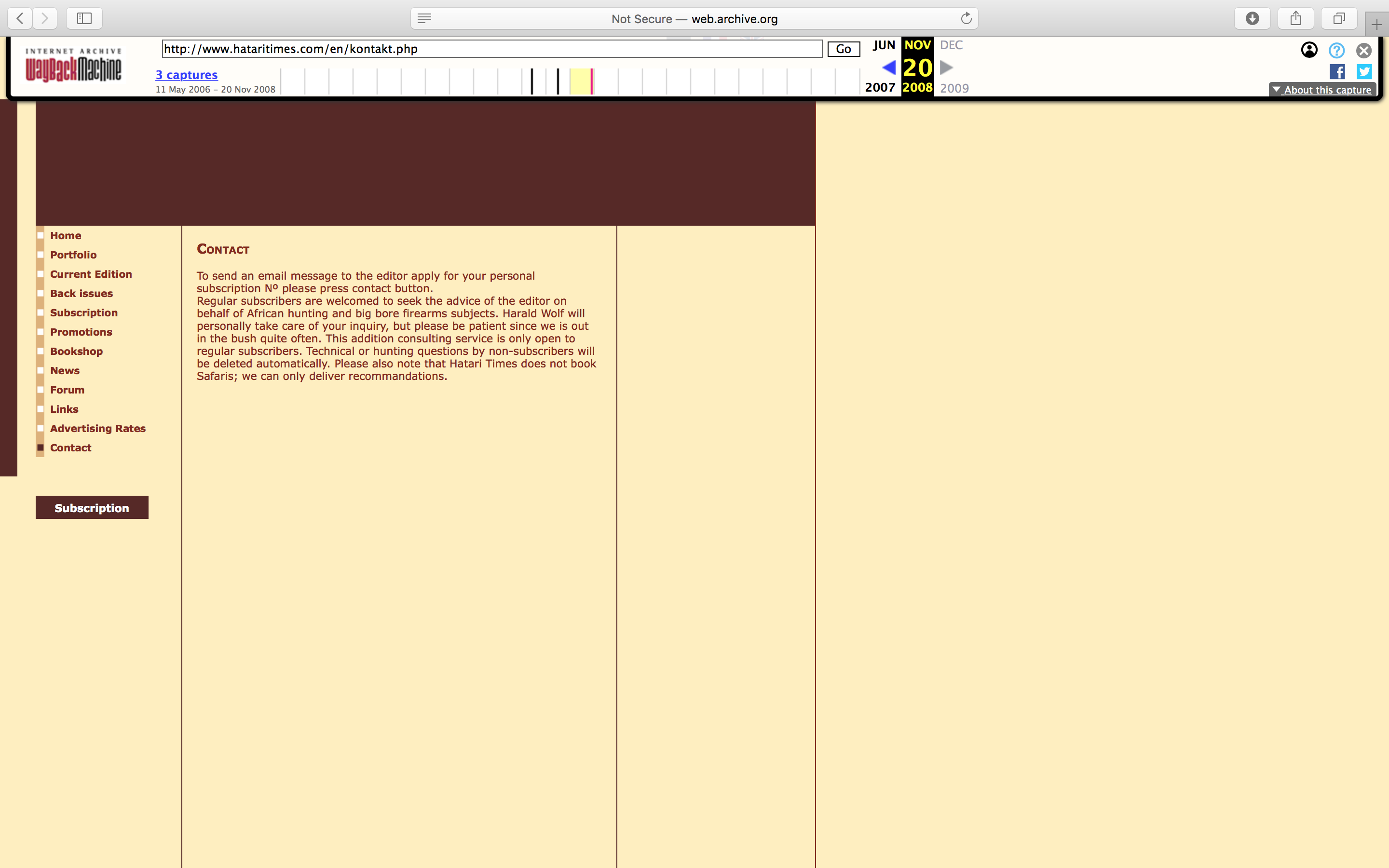Toggle the Safari sidebar icon
Viewport: 1389px width, 868px height.
[84, 18]
